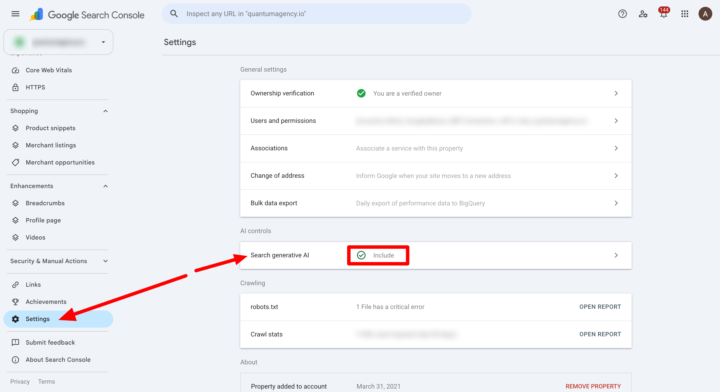Open Associations setting
The height and width of the screenshot is (392, 720).
[436, 148]
